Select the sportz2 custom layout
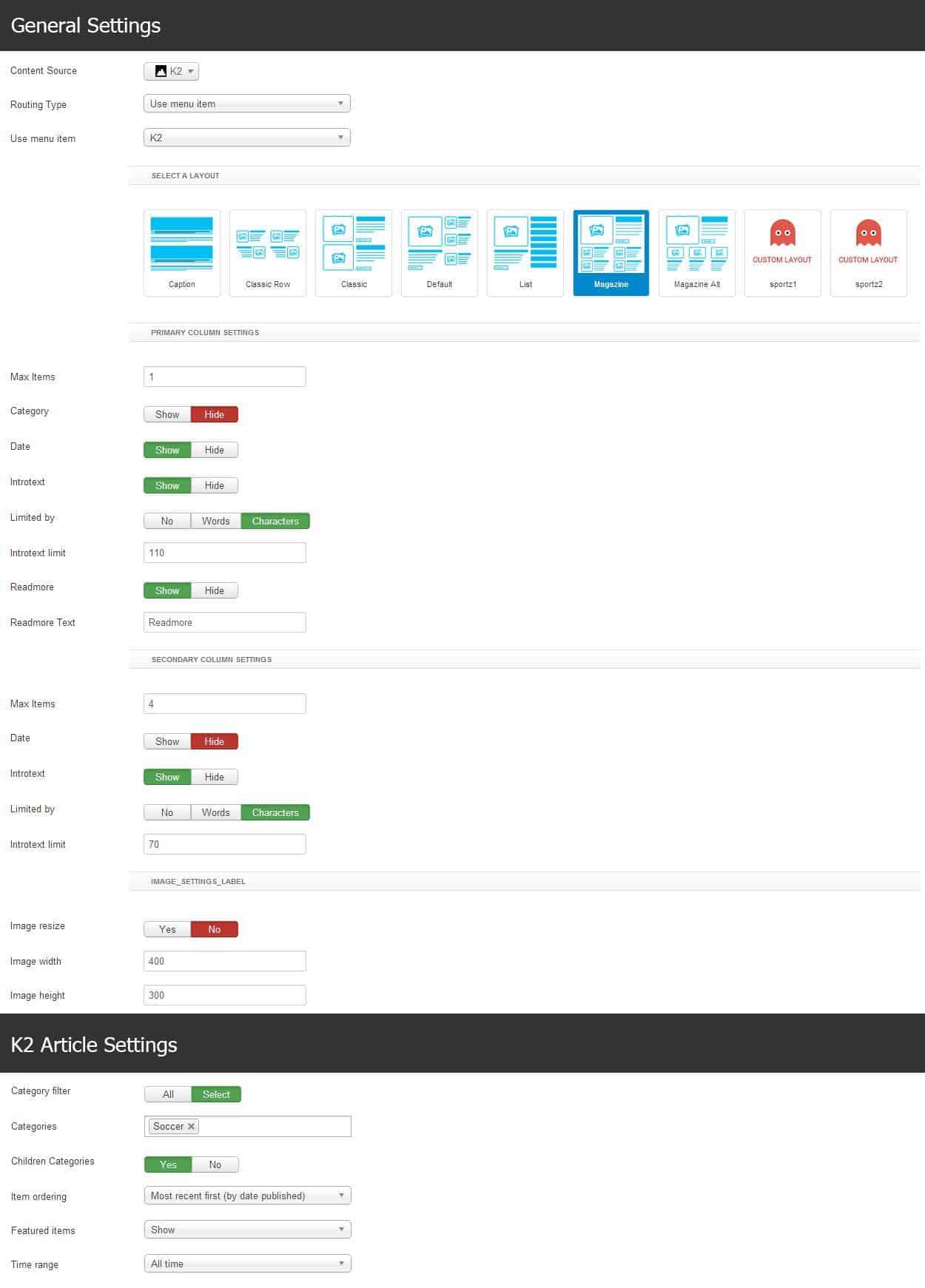Screen dimensions: 925x1288 point(868,252)
